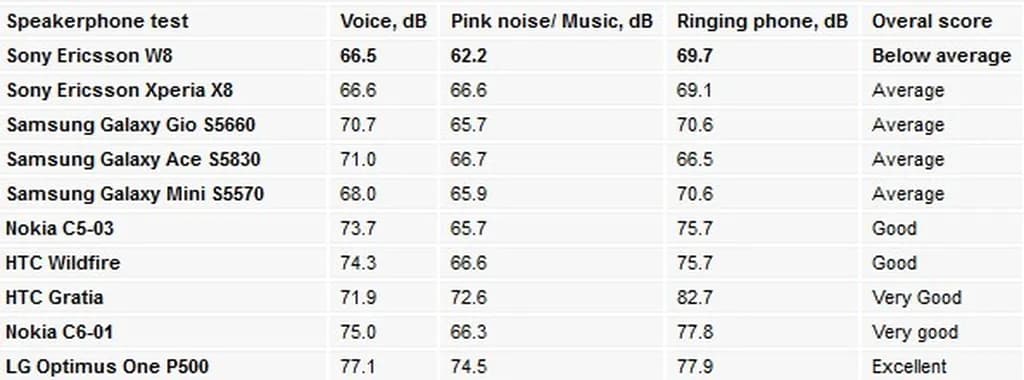Select the Nokia C6-01 row name
Image resolution: width=1024 pixels, height=380 pixels.
[59, 332]
